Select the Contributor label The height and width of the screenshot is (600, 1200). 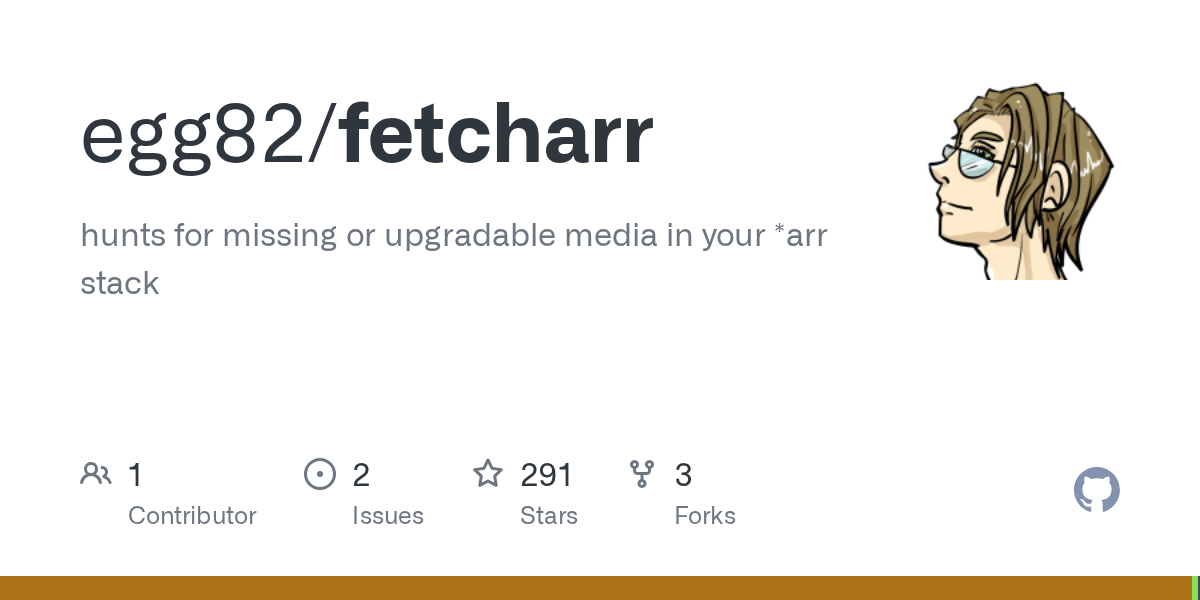(x=192, y=516)
